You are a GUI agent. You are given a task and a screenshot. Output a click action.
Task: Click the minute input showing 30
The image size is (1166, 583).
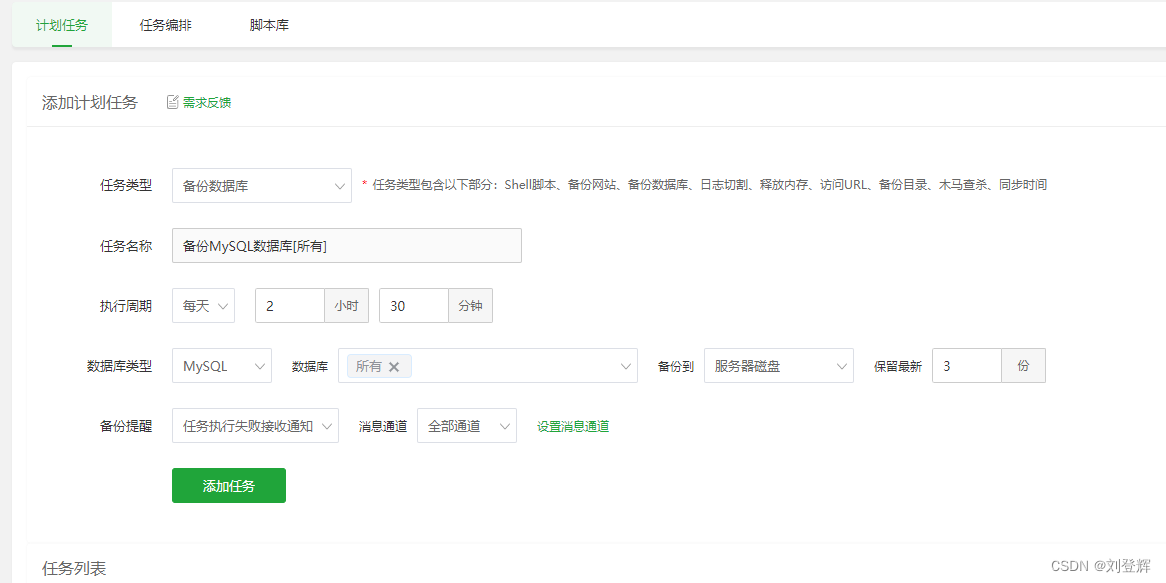pyautogui.click(x=414, y=306)
